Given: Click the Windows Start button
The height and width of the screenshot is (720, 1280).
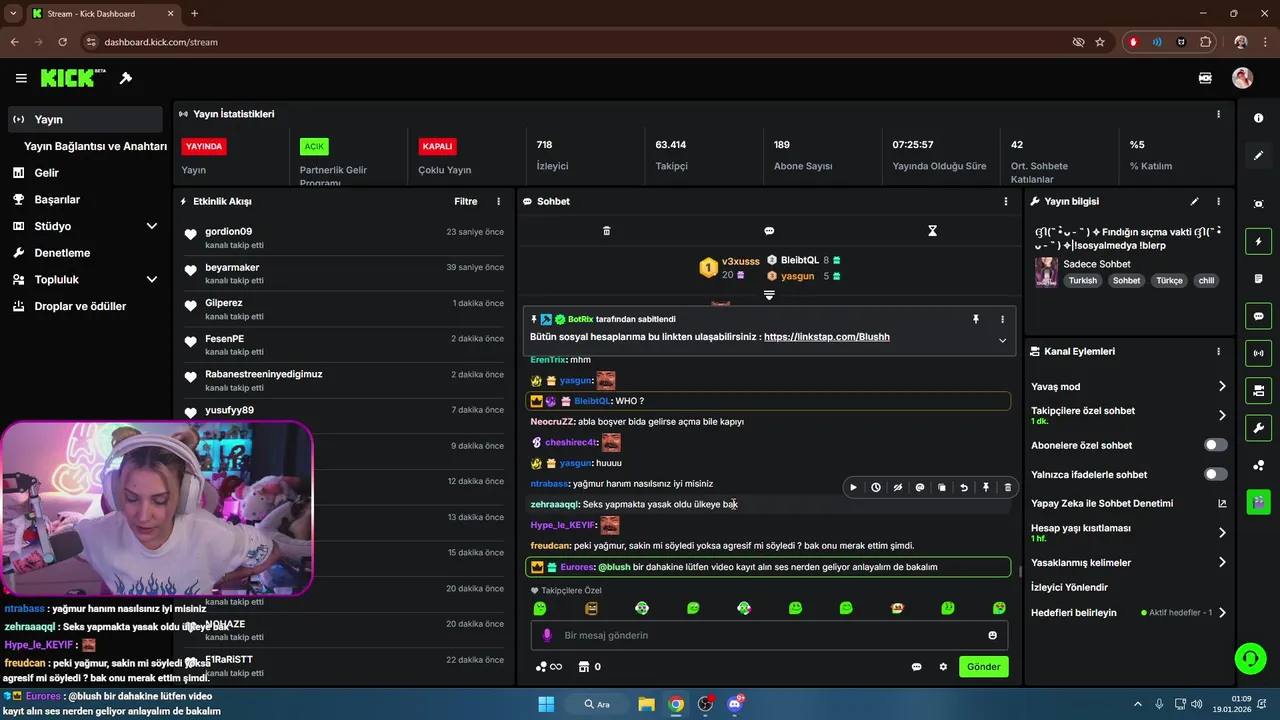Looking at the screenshot, I should (546, 704).
